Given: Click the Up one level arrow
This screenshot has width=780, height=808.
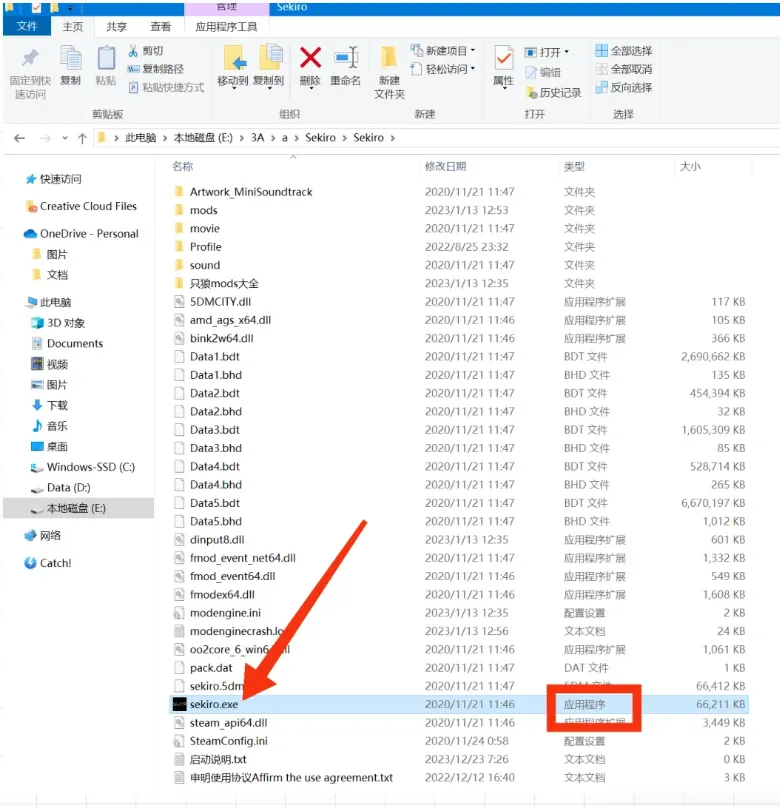Looking at the screenshot, I should [x=82, y=138].
